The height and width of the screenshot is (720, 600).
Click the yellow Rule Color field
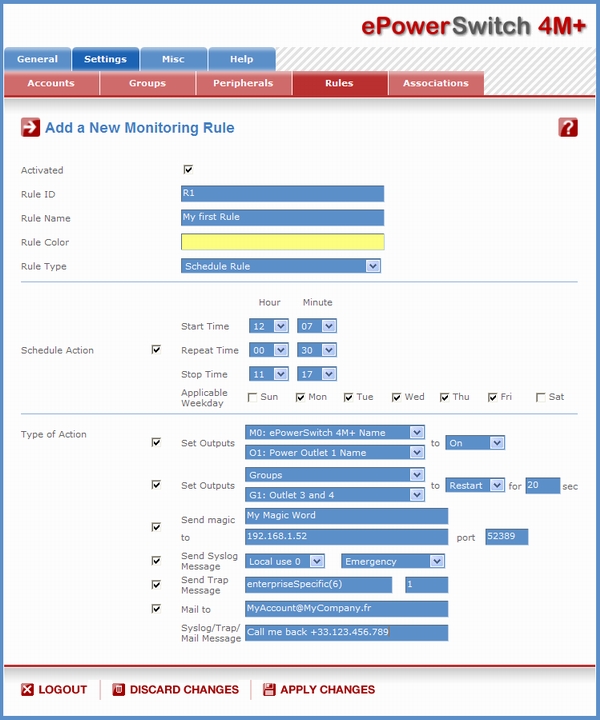282,242
